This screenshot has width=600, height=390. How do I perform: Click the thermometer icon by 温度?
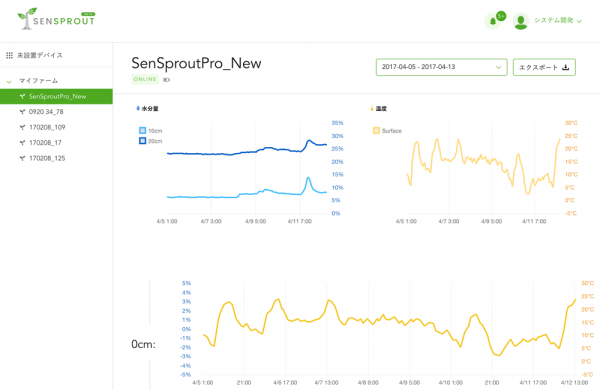[x=372, y=109]
